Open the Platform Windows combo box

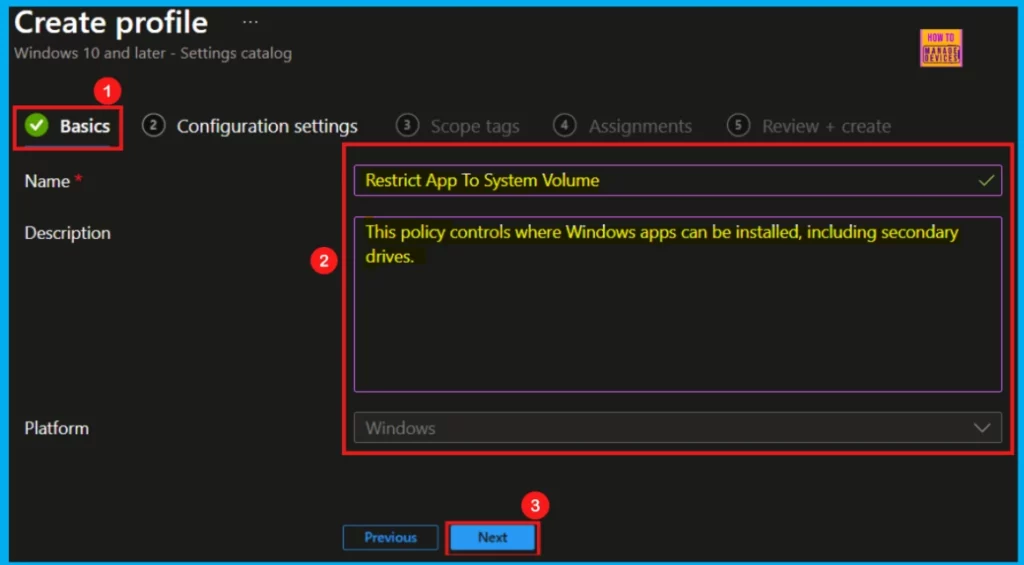pos(678,428)
